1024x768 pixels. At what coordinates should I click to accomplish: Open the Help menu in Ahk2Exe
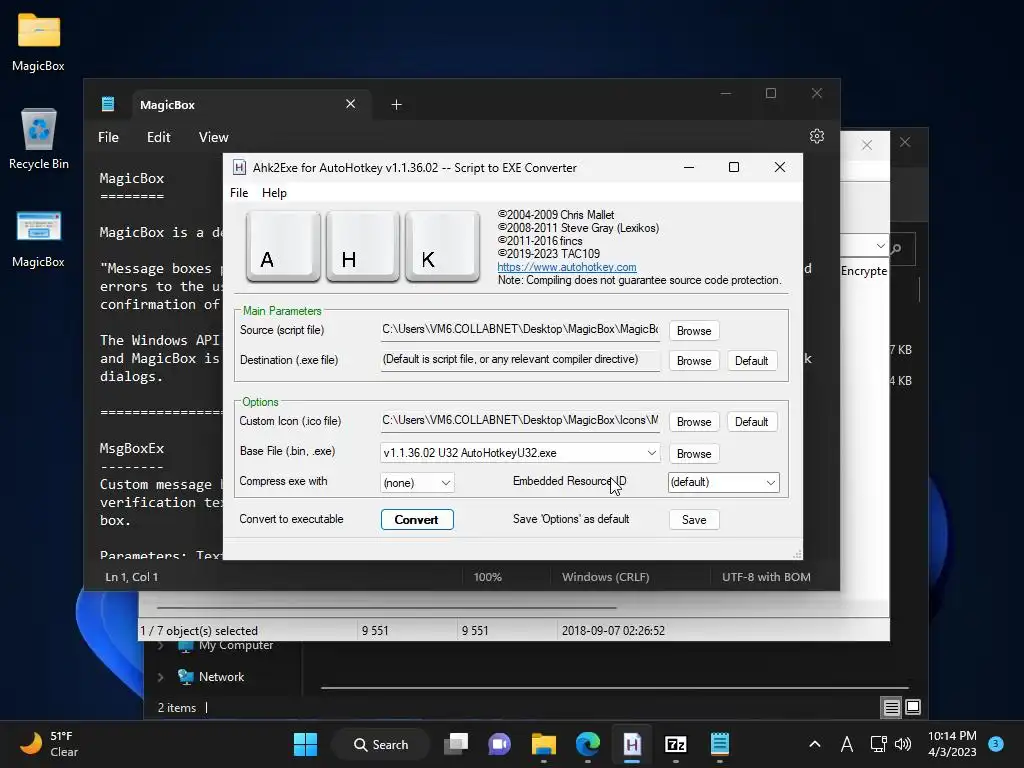[274, 193]
